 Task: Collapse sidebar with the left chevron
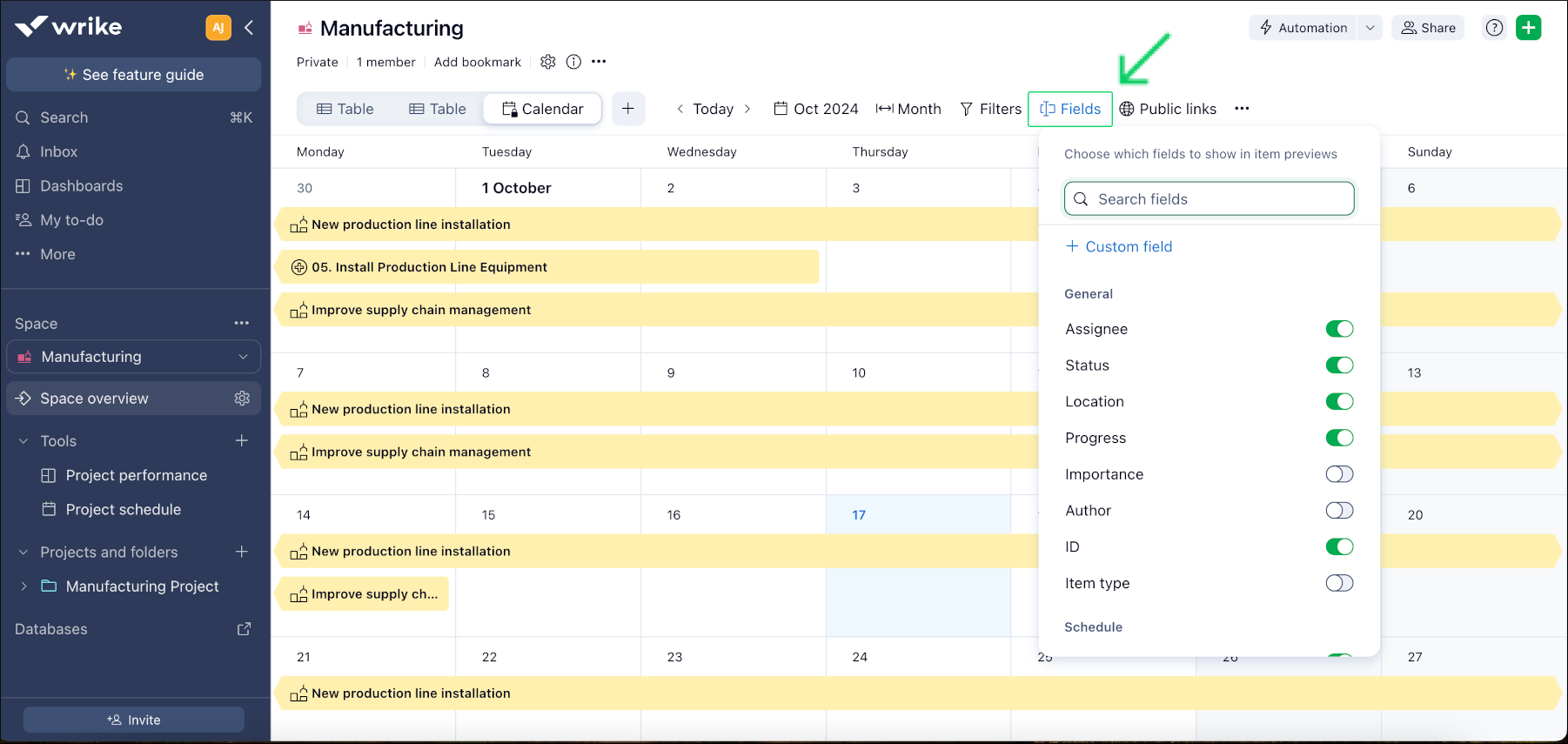tap(249, 28)
